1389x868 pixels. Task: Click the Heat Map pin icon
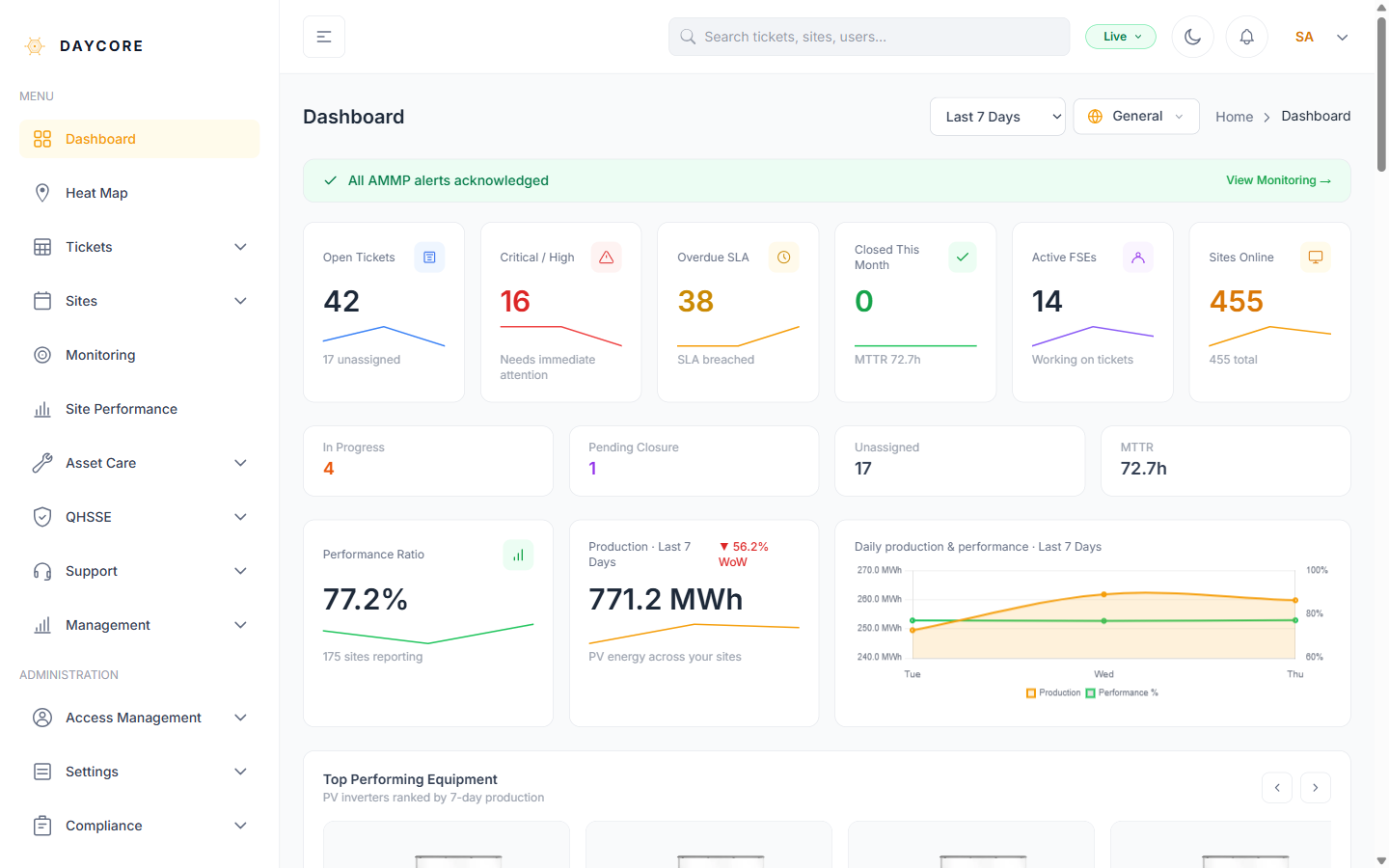coord(42,193)
